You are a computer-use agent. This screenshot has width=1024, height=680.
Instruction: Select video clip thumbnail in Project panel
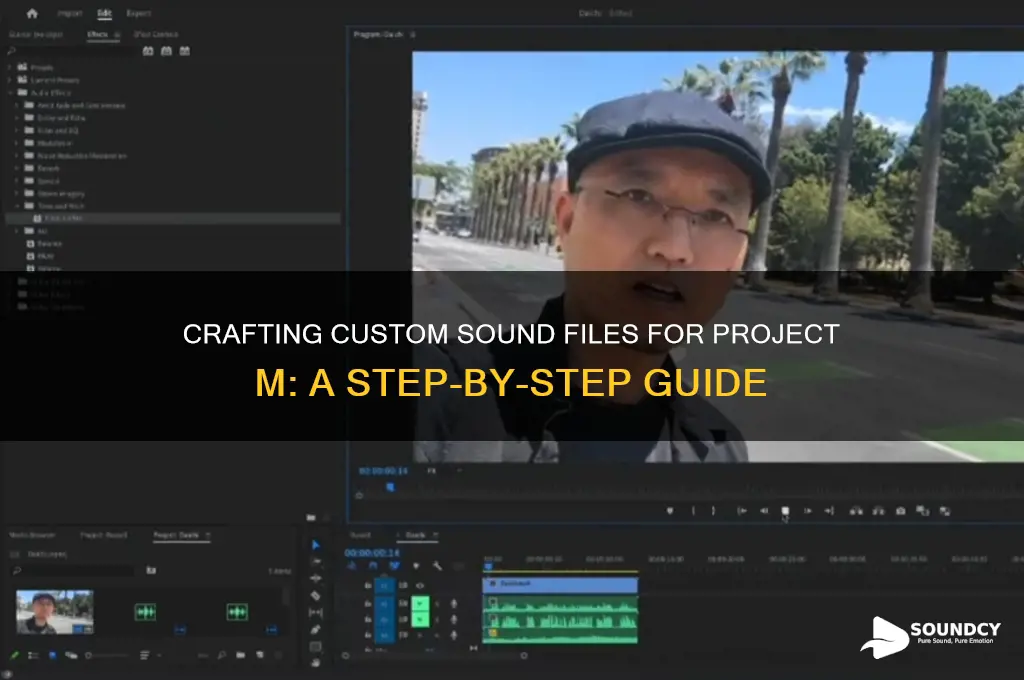[x=55, y=612]
